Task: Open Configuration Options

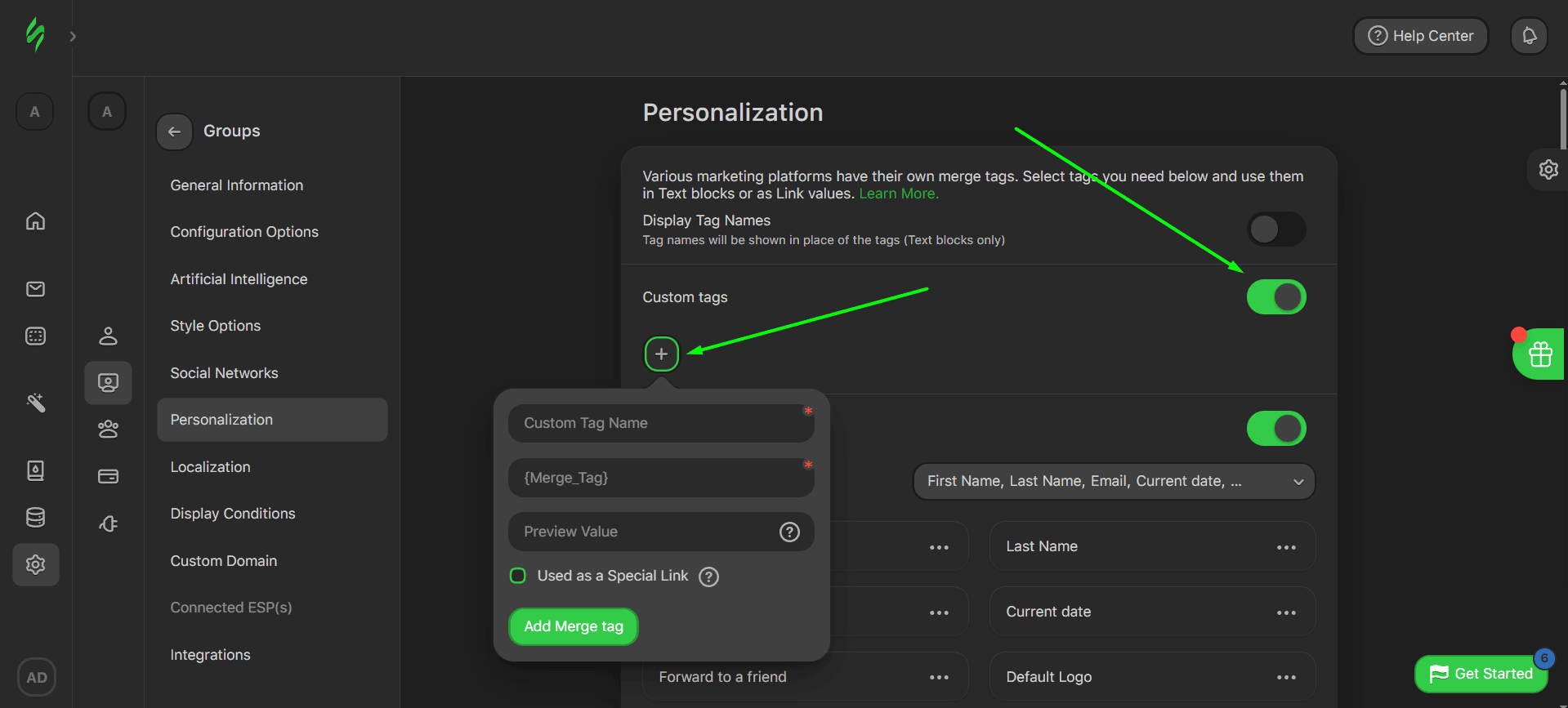Action: 272,232
